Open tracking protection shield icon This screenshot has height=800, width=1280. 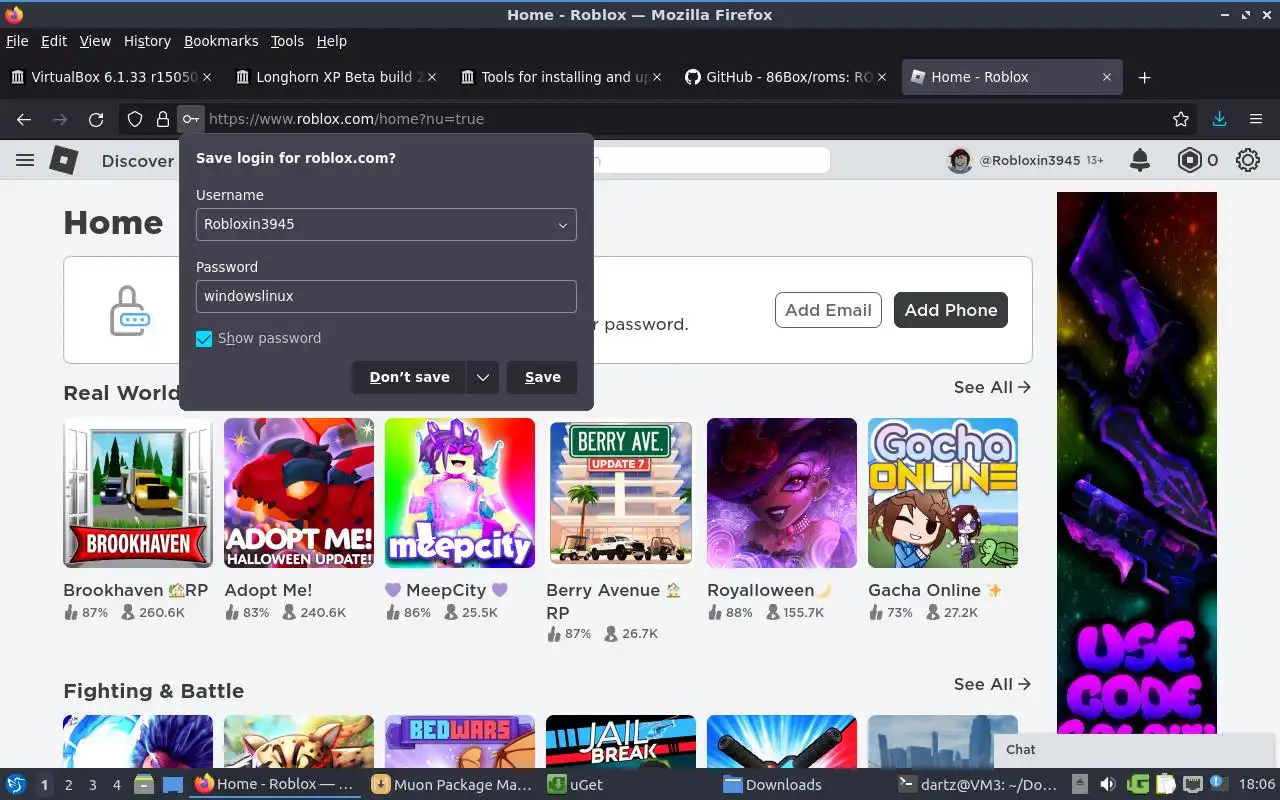tap(135, 119)
